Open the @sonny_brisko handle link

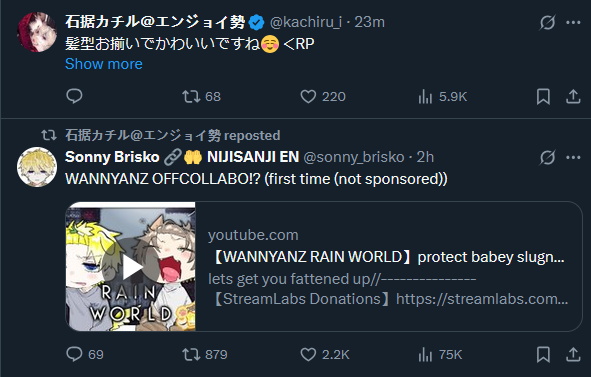coord(354,157)
